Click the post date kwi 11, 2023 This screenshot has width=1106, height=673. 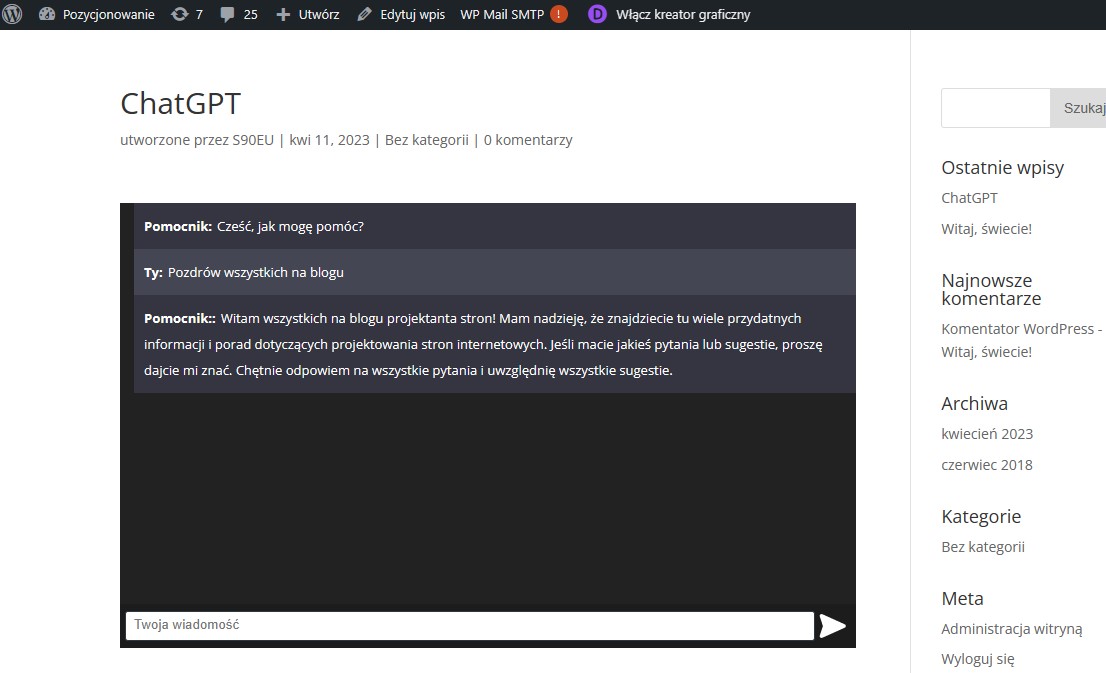(329, 140)
